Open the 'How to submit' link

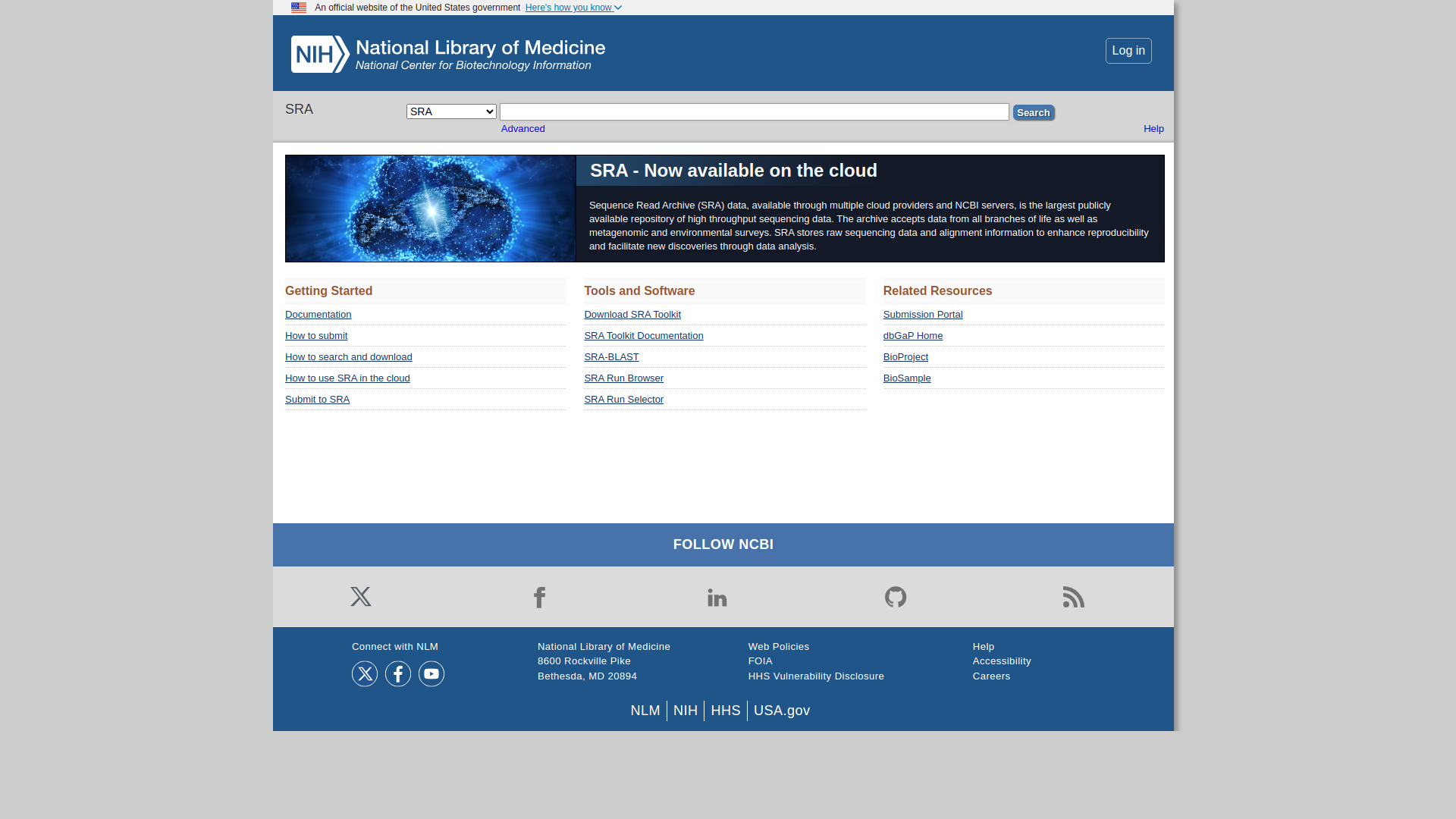[316, 336]
